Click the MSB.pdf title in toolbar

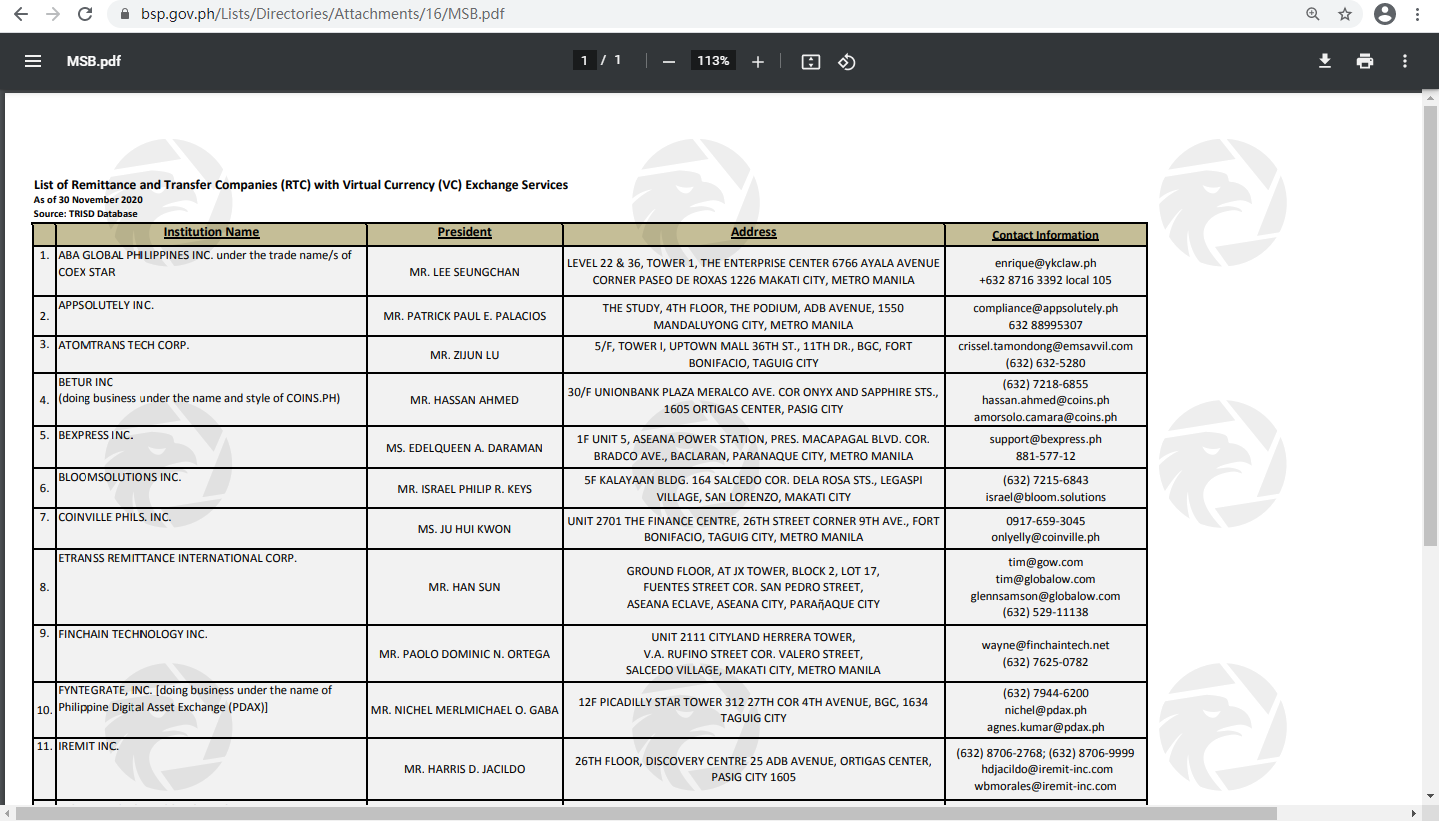[94, 61]
